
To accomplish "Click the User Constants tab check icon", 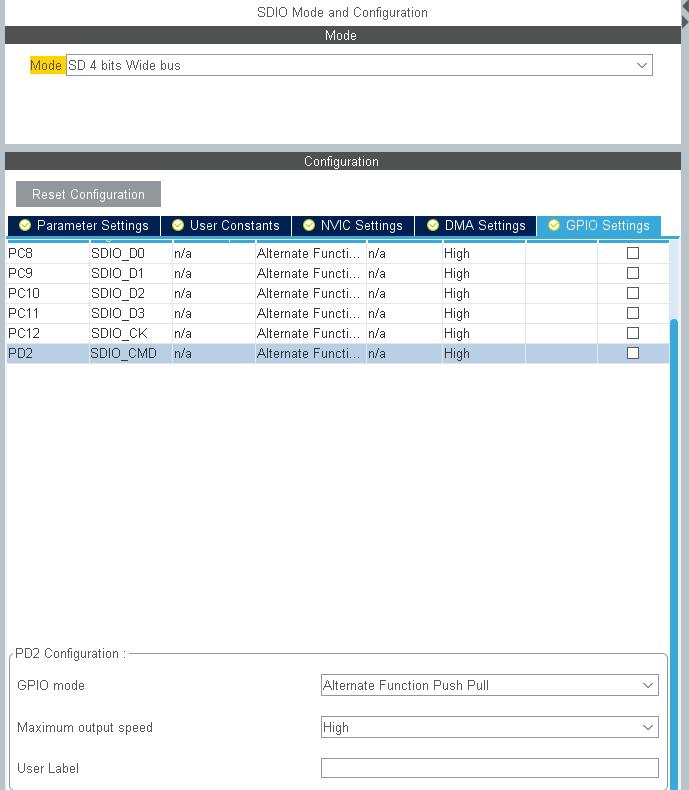I will [x=178, y=226].
